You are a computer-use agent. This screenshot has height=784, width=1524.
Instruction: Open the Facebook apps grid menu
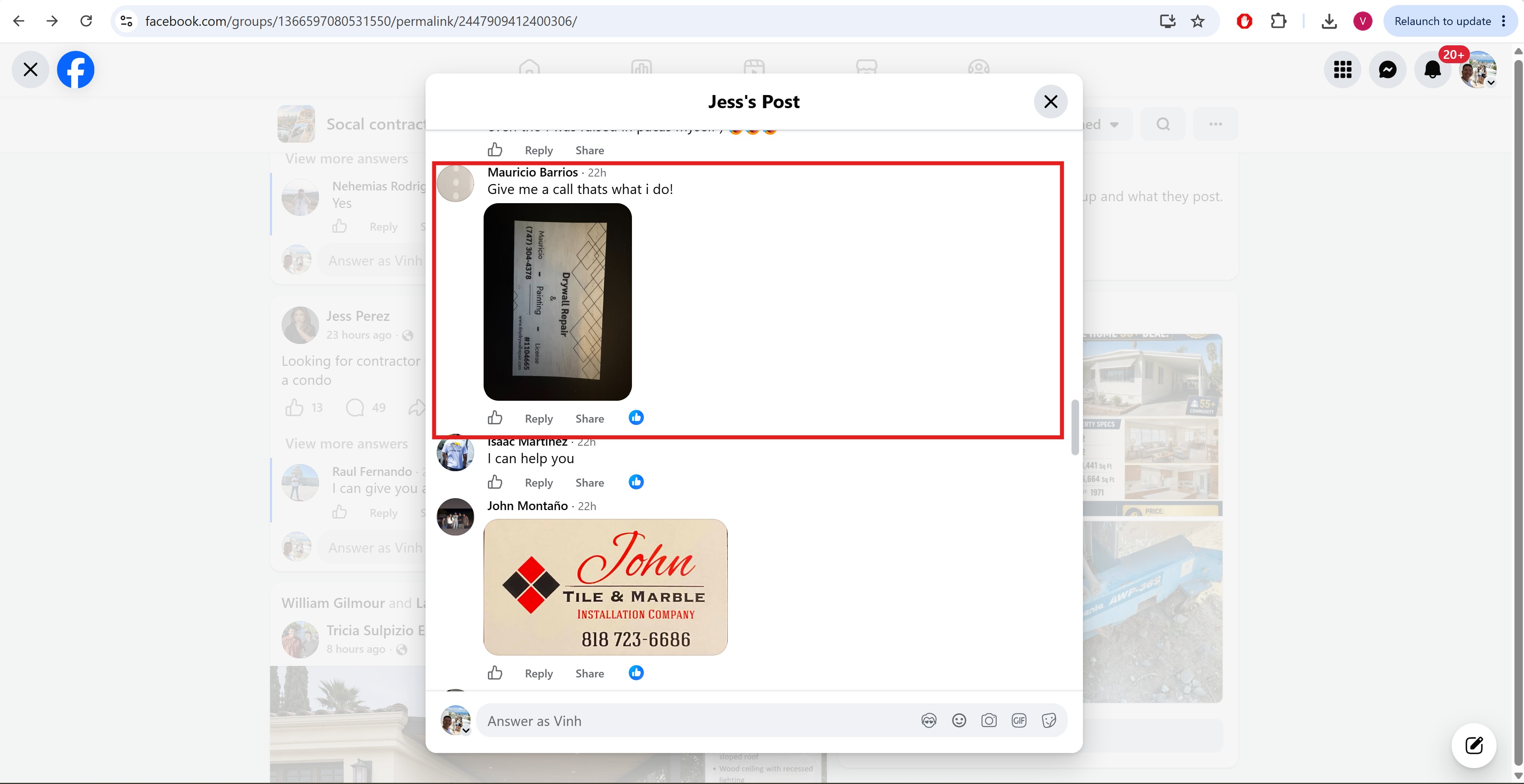(1342, 70)
